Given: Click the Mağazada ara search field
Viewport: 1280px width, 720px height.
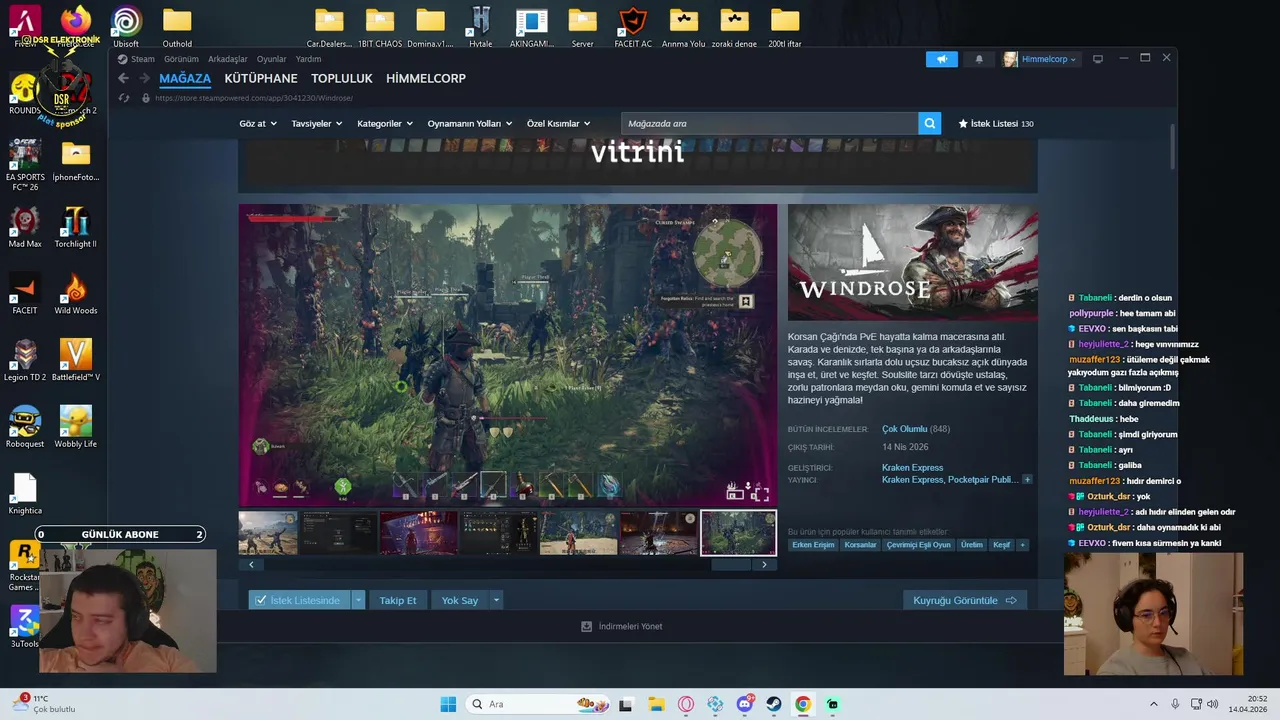Looking at the screenshot, I should 769,123.
